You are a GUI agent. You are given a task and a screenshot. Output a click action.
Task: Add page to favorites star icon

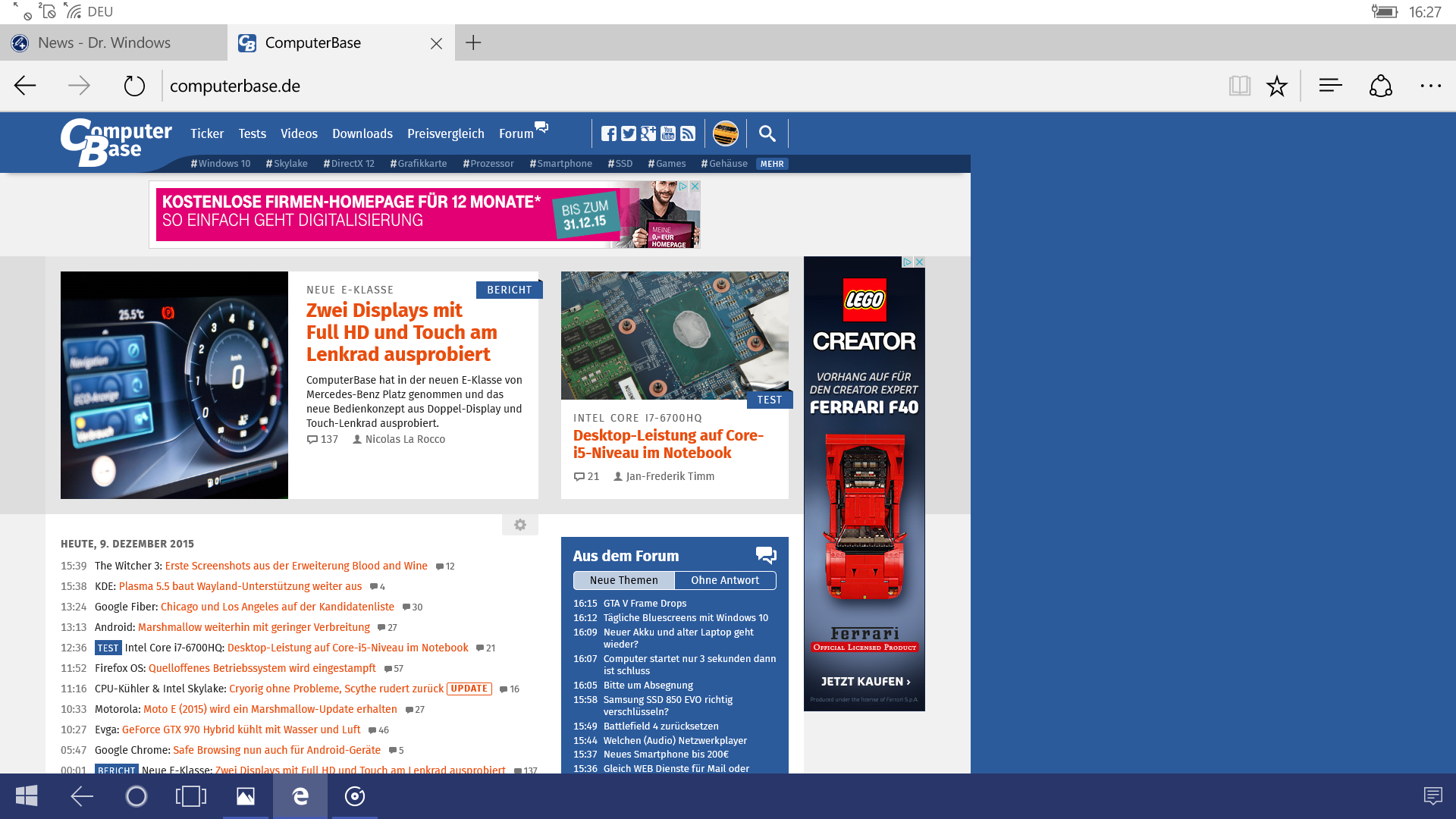[x=1277, y=86]
